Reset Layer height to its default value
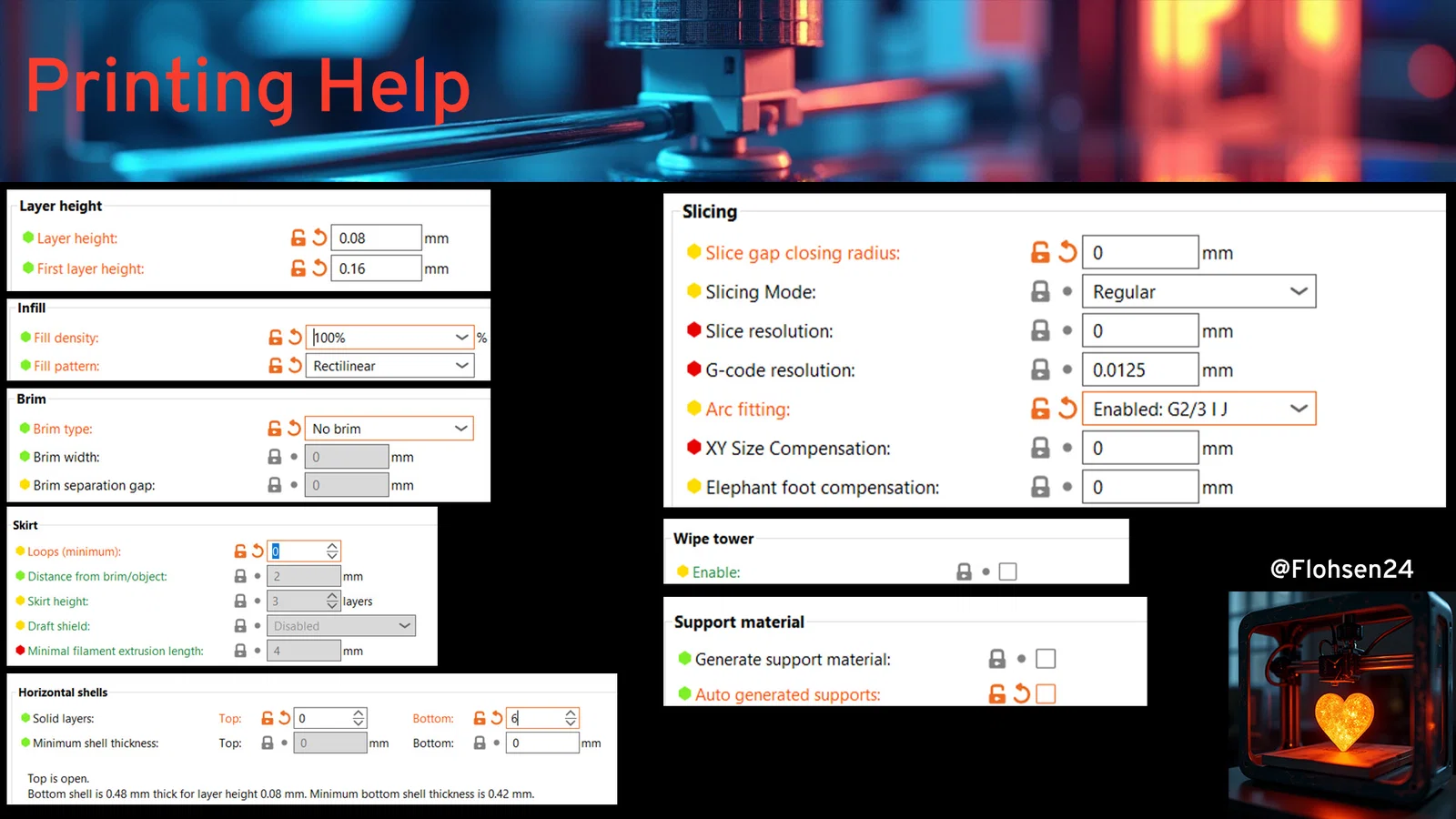The image size is (1456, 819). [319, 238]
